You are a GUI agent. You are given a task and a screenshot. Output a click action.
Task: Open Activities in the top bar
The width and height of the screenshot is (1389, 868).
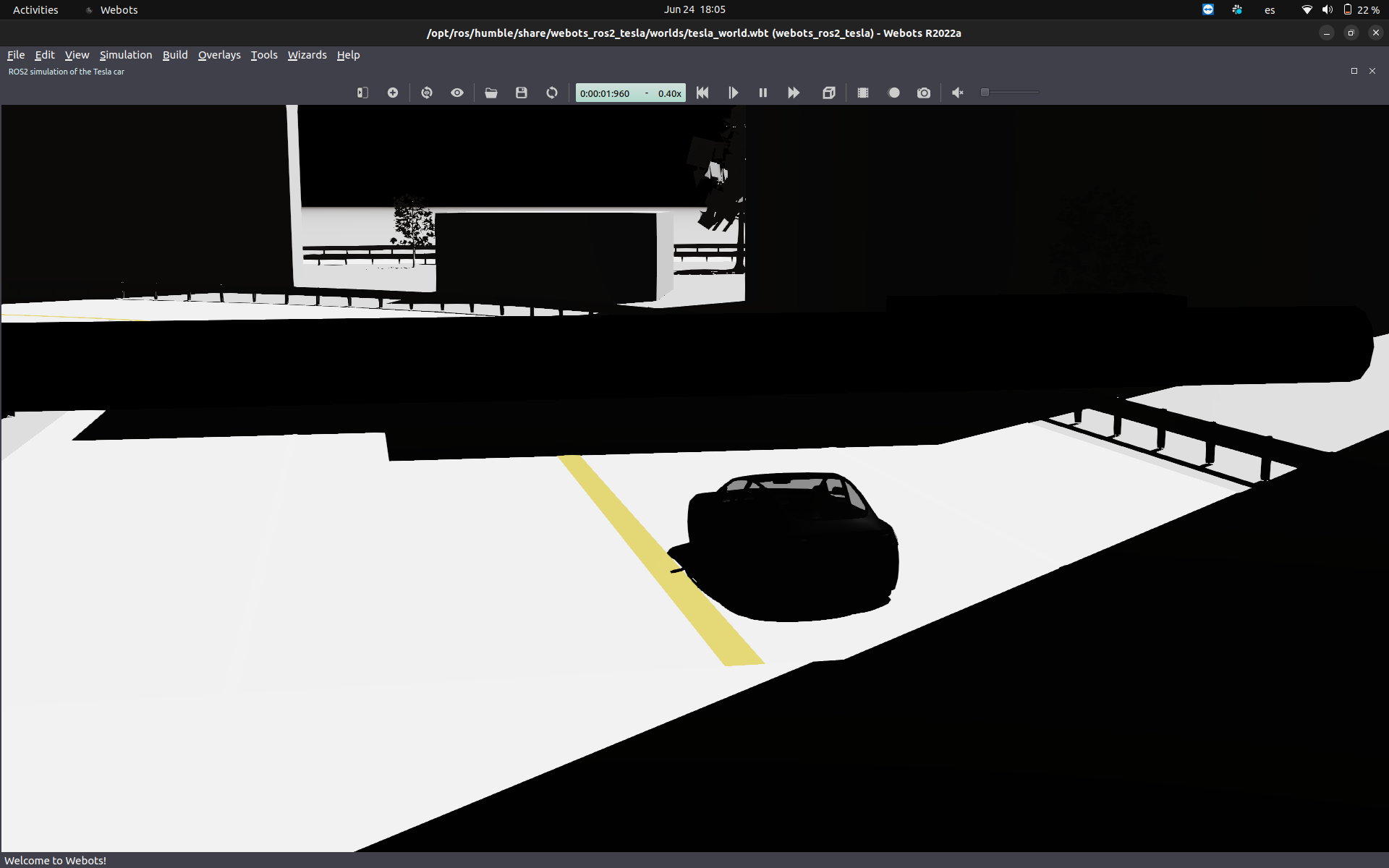click(35, 9)
